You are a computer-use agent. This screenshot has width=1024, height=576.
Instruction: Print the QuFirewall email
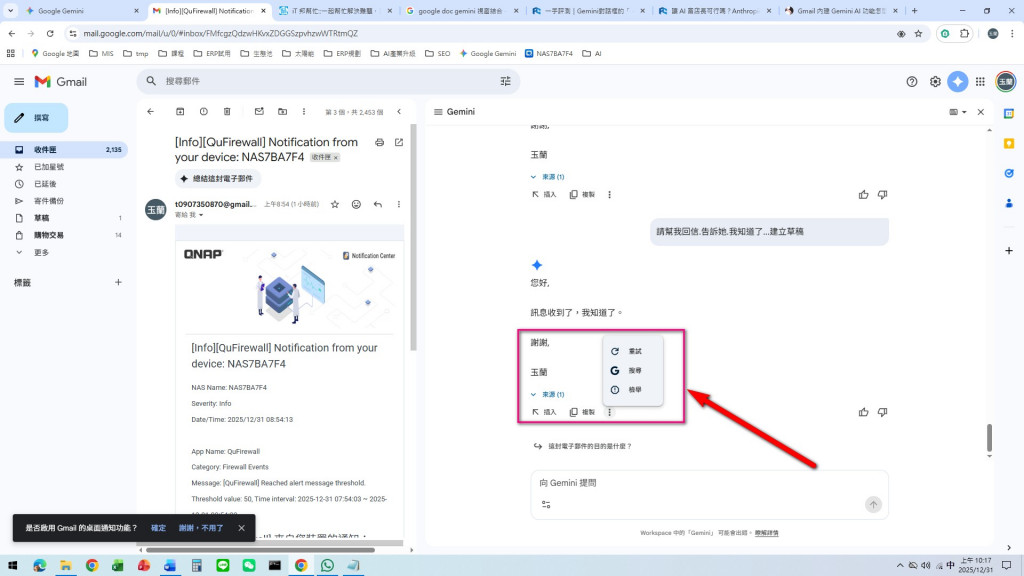pyautogui.click(x=379, y=142)
